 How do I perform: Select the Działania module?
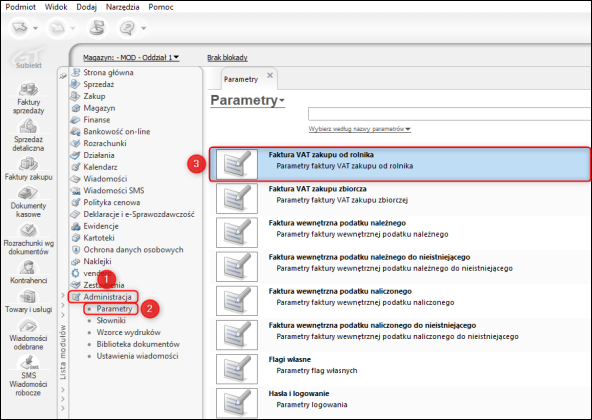[99, 155]
